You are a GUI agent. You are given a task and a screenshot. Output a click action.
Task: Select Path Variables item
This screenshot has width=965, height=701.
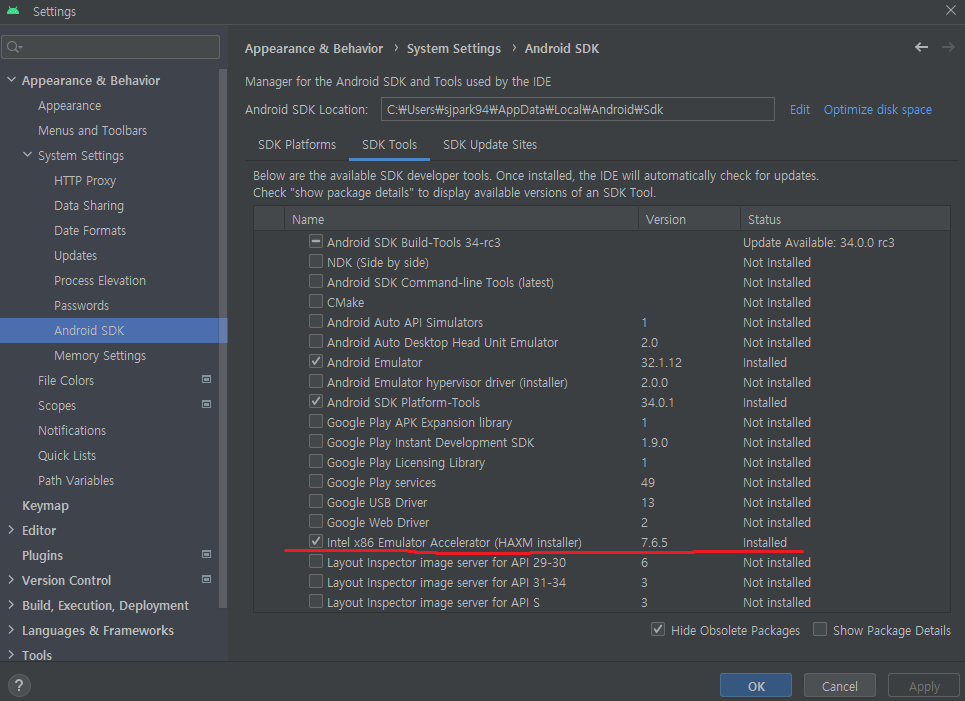(x=76, y=481)
